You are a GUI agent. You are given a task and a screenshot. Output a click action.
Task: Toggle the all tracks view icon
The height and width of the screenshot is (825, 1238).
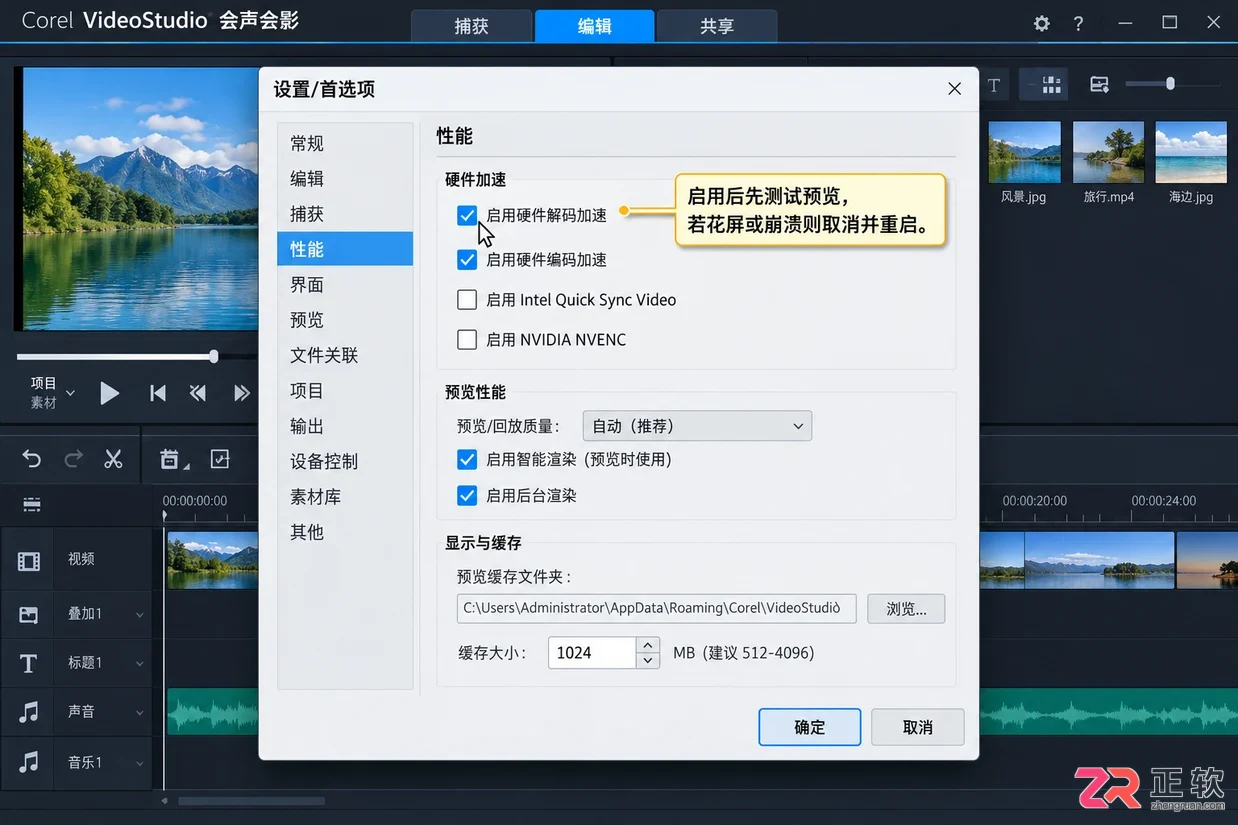coord(32,505)
